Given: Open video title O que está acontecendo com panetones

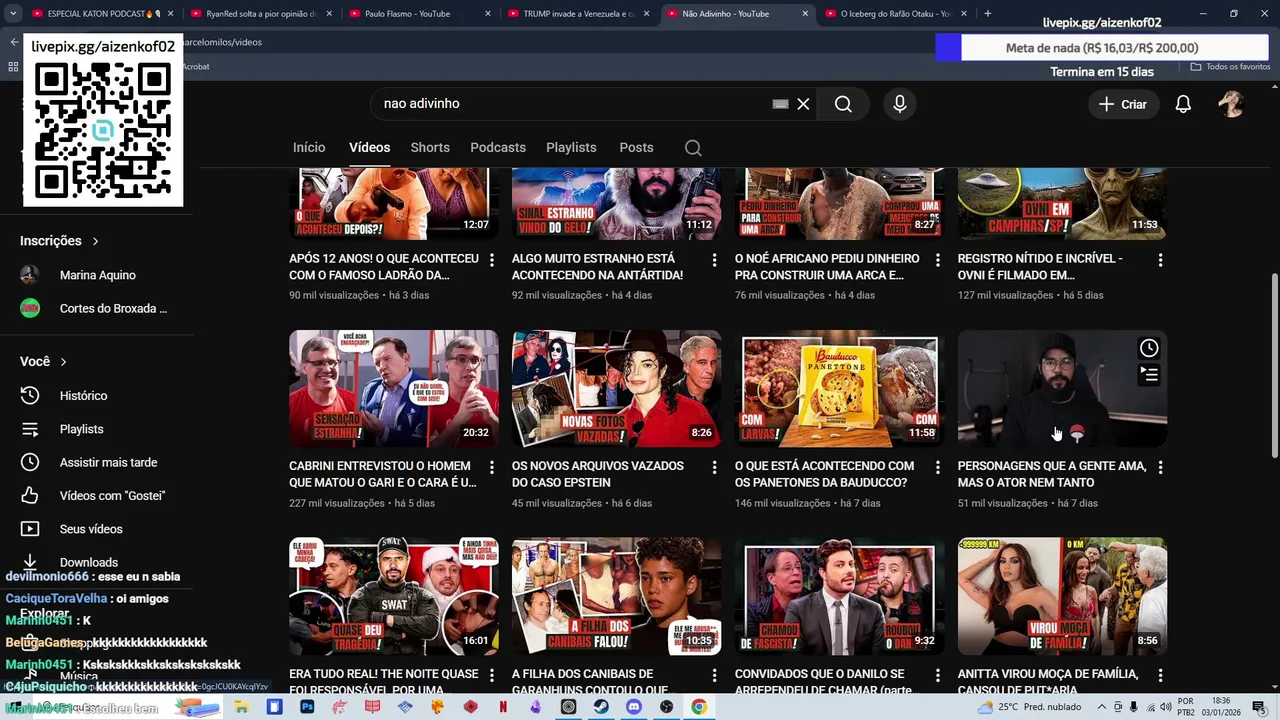Looking at the screenshot, I should click(824, 474).
